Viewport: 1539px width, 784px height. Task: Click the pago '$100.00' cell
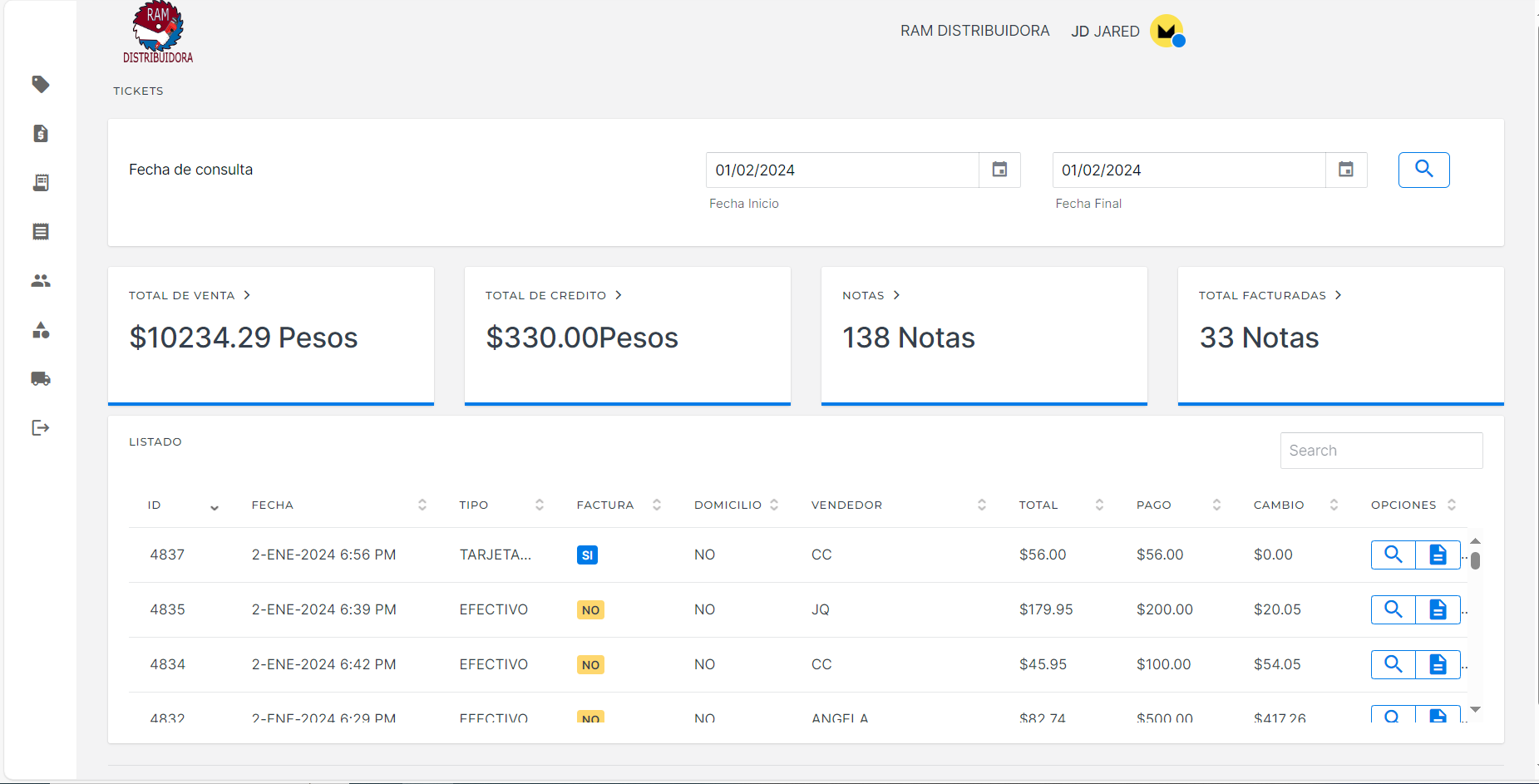click(1163, 664)
